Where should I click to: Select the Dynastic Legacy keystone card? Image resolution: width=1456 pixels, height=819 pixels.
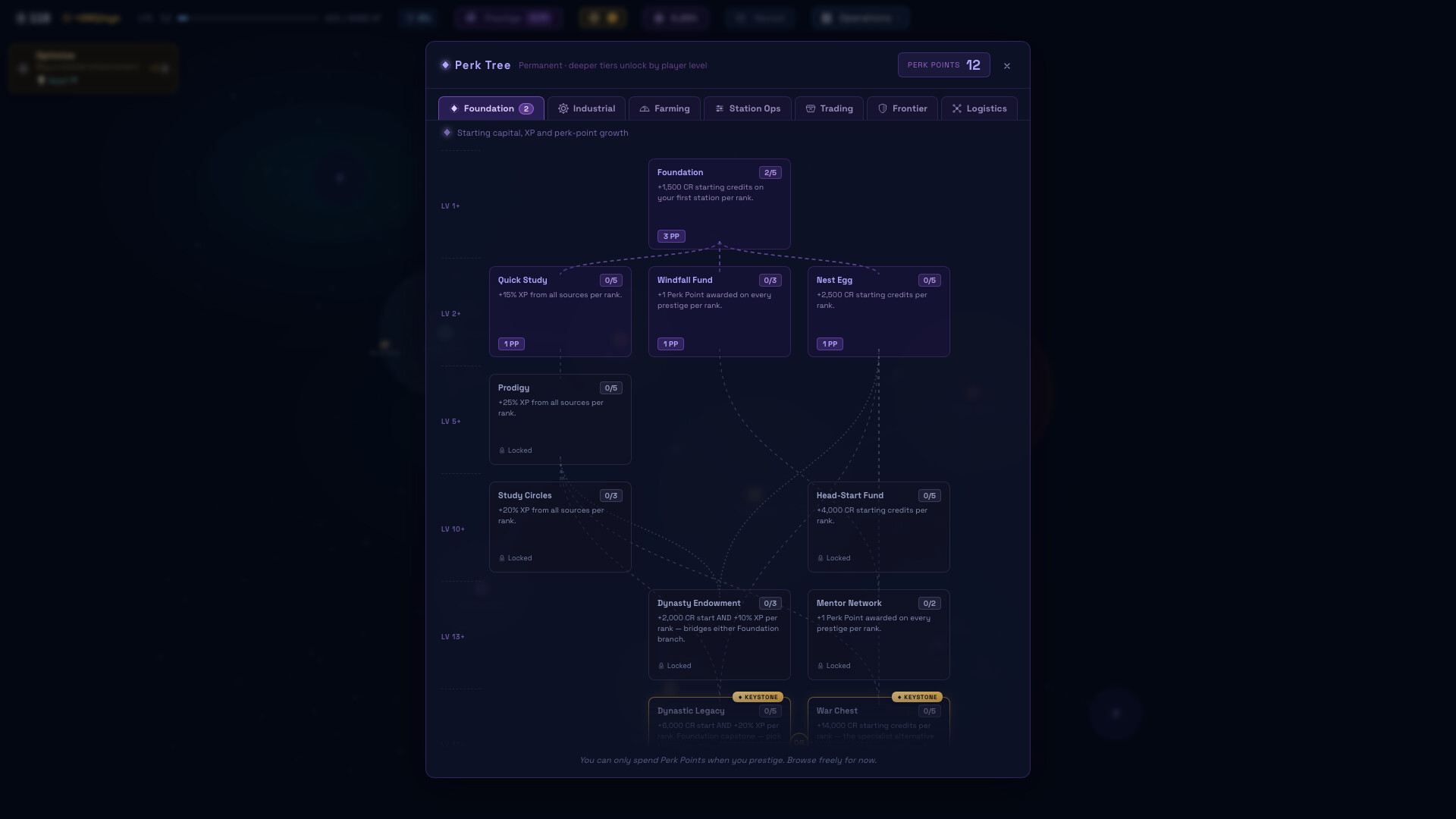pos(720,720)
